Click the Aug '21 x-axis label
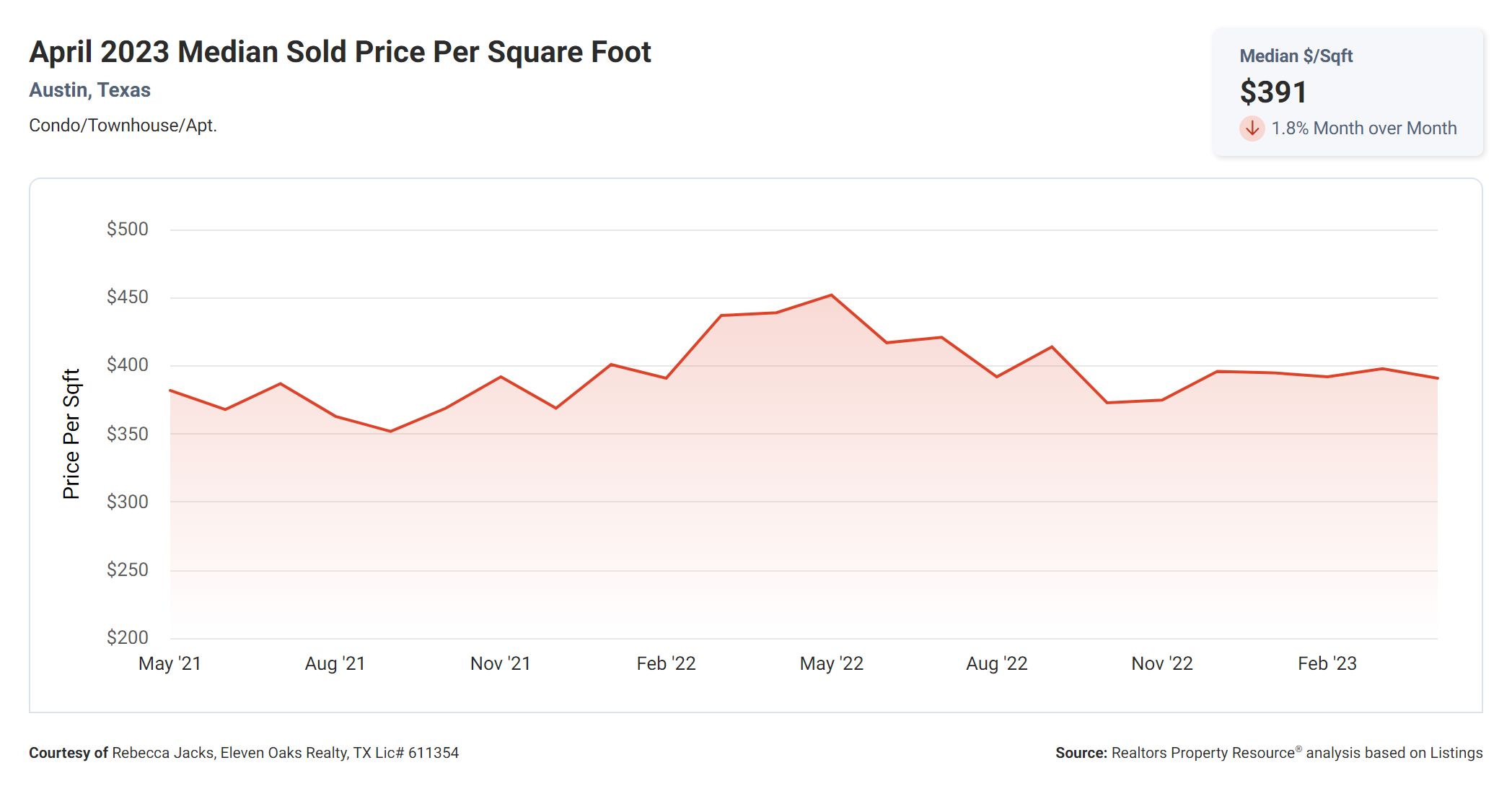Screen dimensions: 1512x794 (x=335, y=663)
